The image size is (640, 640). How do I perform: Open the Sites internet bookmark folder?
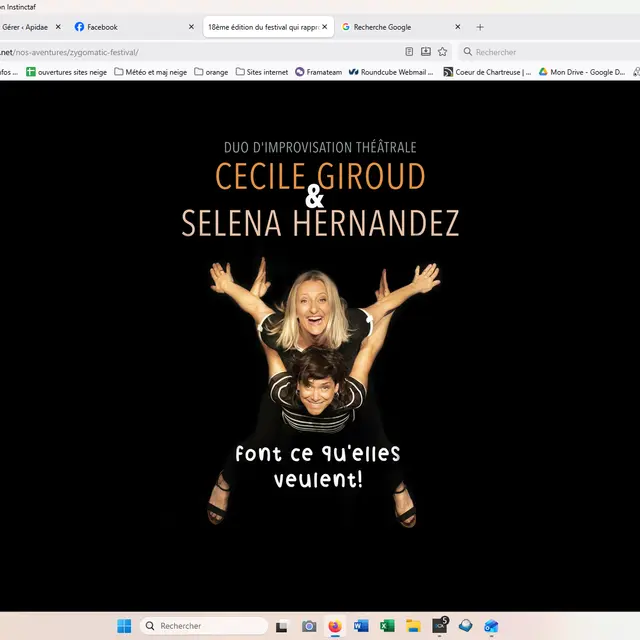point(262,72)
